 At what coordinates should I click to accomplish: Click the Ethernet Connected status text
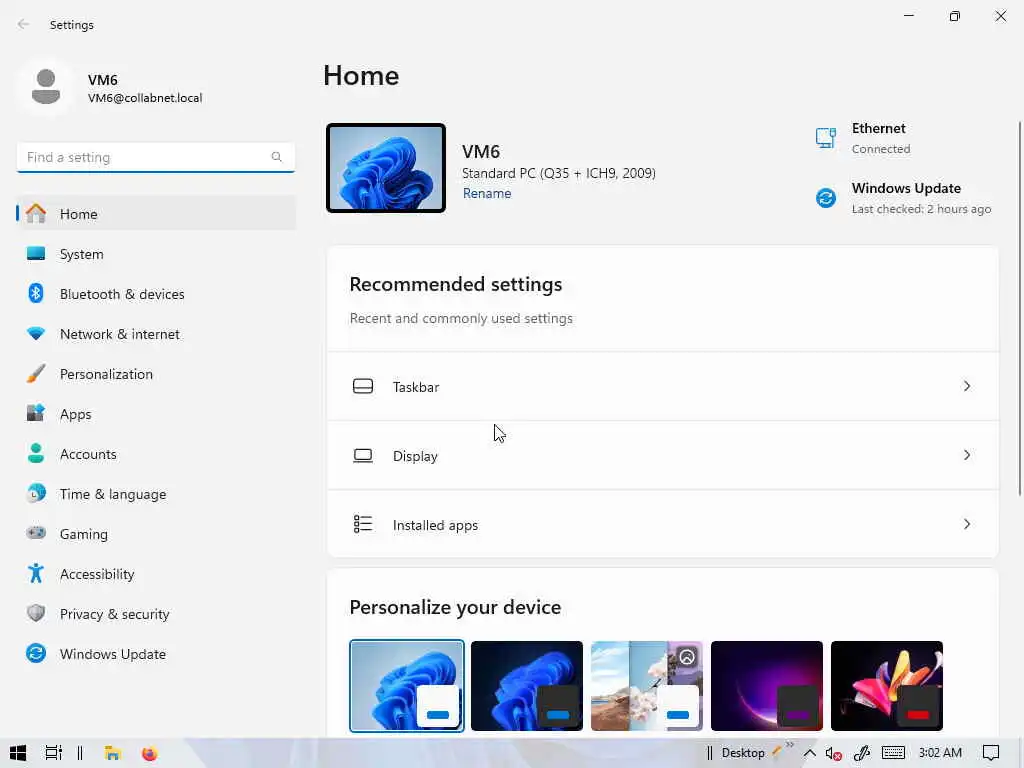coord(880,149)
